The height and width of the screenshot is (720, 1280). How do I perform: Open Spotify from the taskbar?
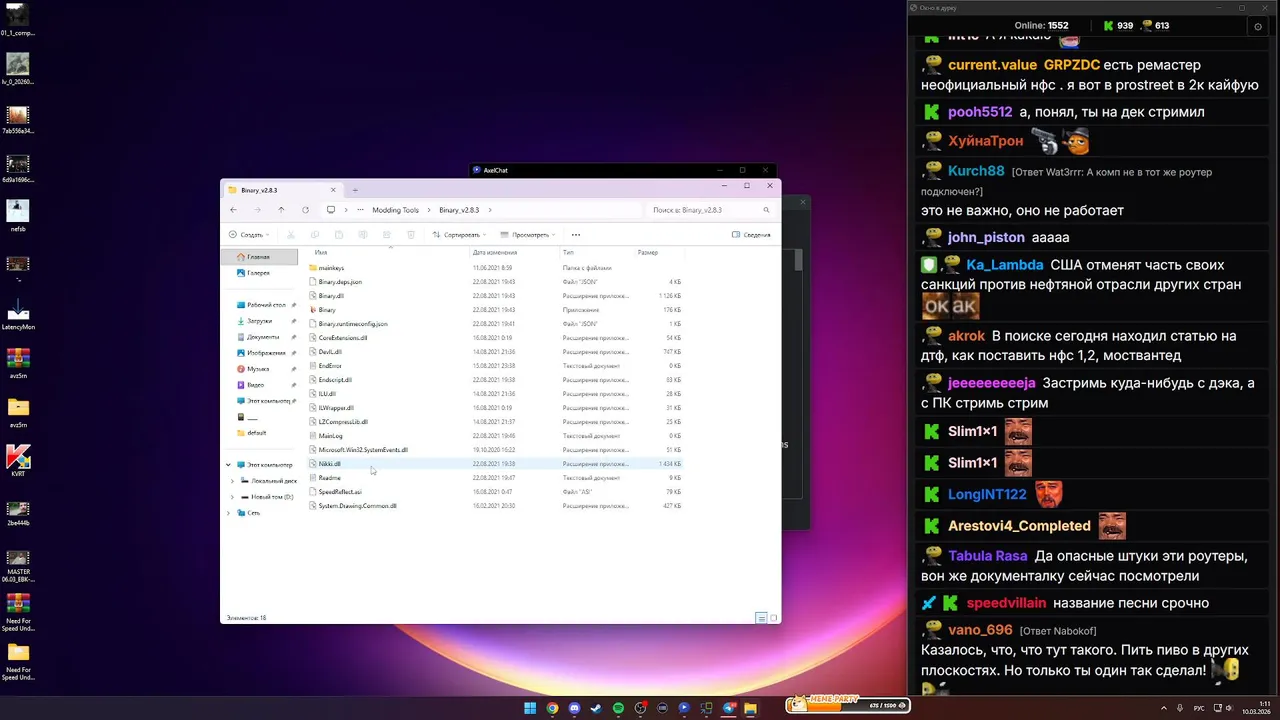click(x=619, y=708)
